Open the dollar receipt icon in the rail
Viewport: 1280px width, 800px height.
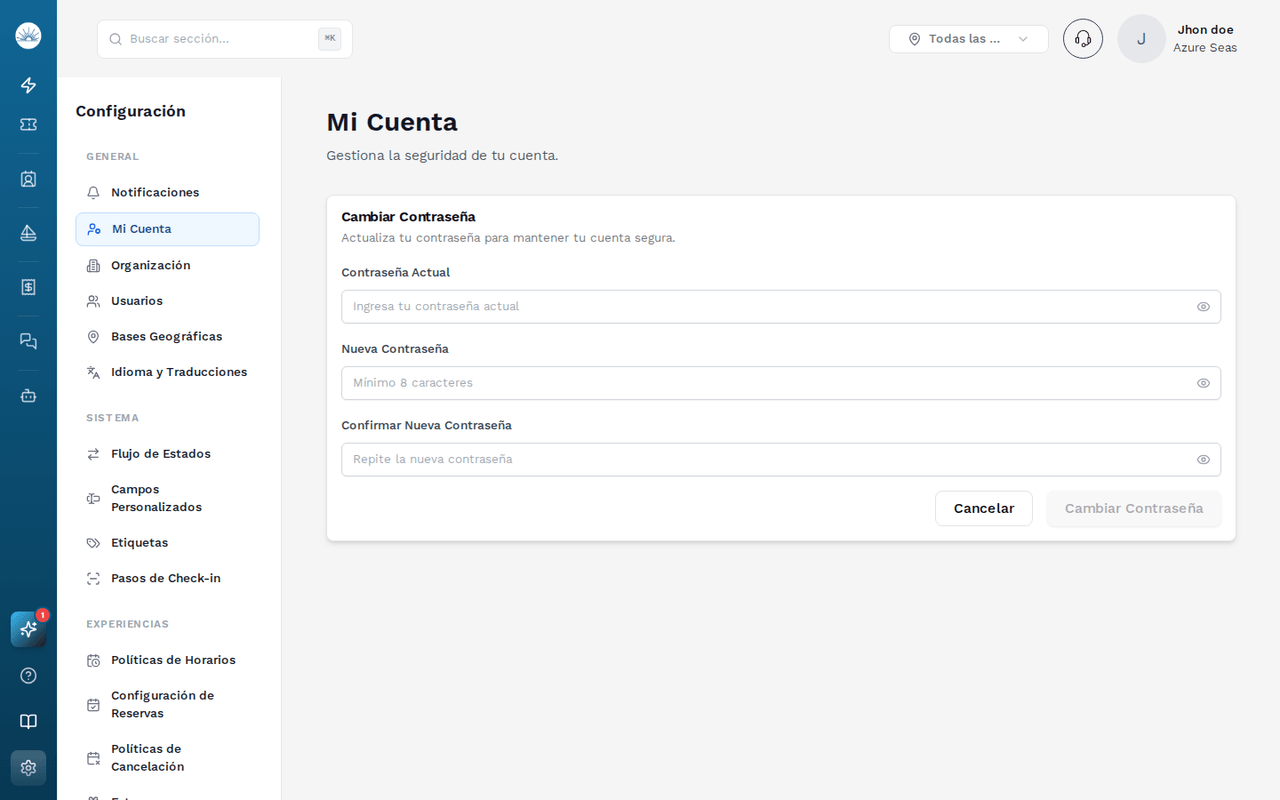[x=28, y=287]
